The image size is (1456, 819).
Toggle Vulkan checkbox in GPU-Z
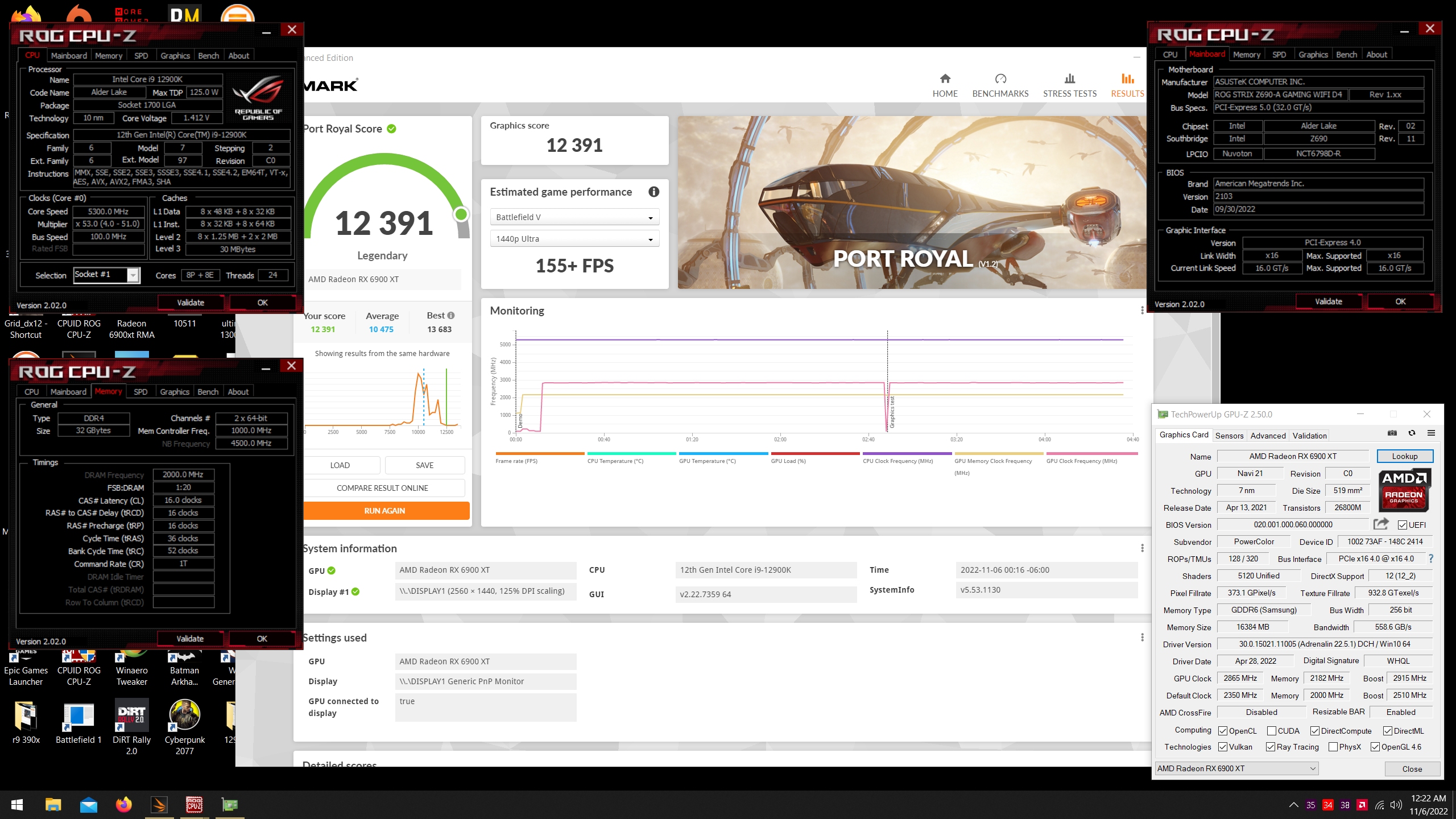click(1223, 747)
